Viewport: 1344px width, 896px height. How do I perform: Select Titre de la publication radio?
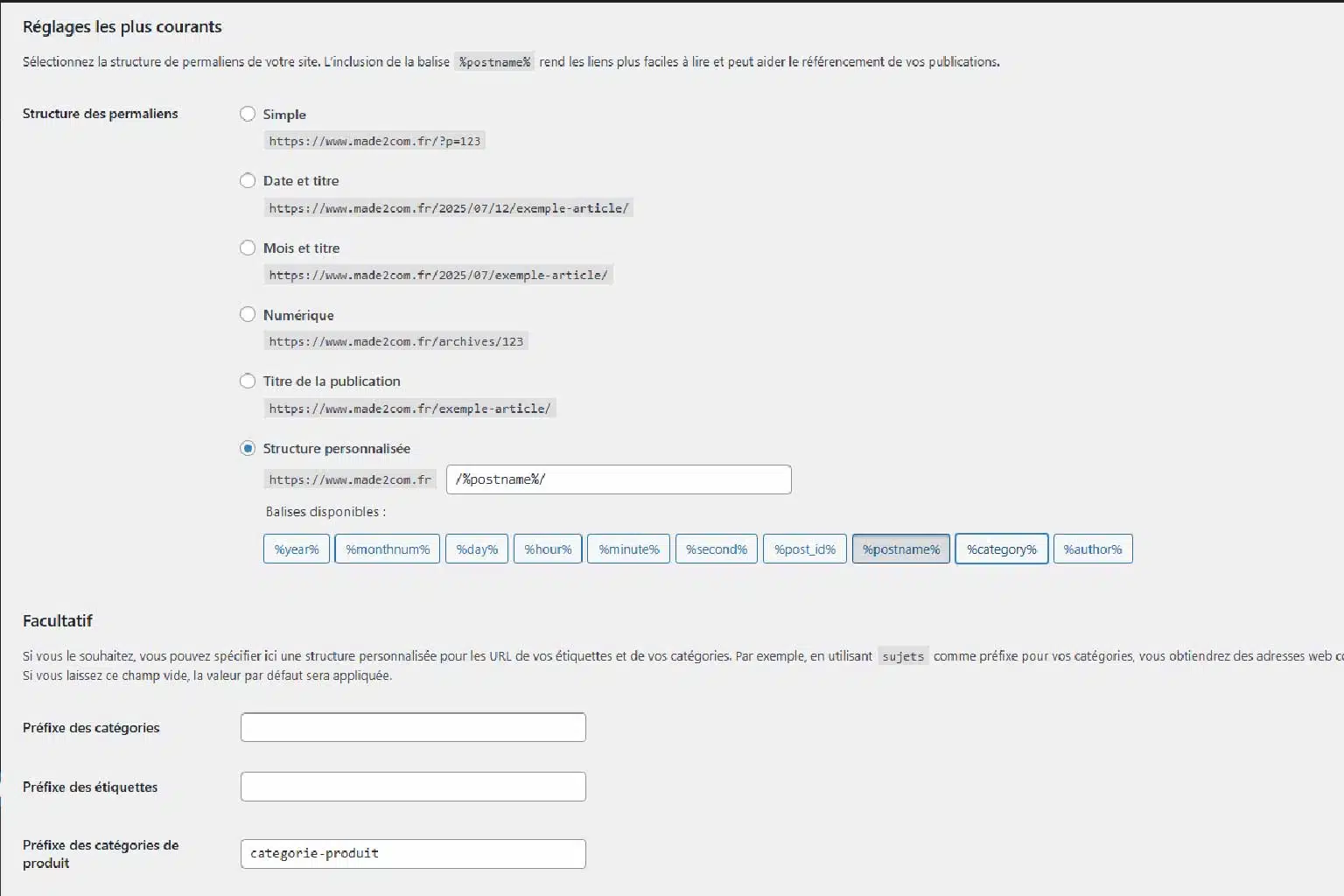tap(248, 381)
